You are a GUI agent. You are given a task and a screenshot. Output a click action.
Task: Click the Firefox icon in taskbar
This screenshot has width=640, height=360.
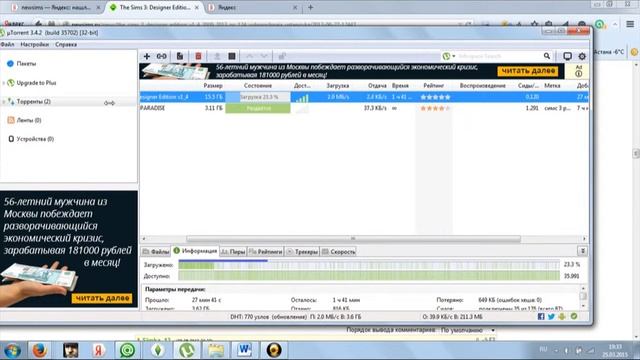click(40, 350)
